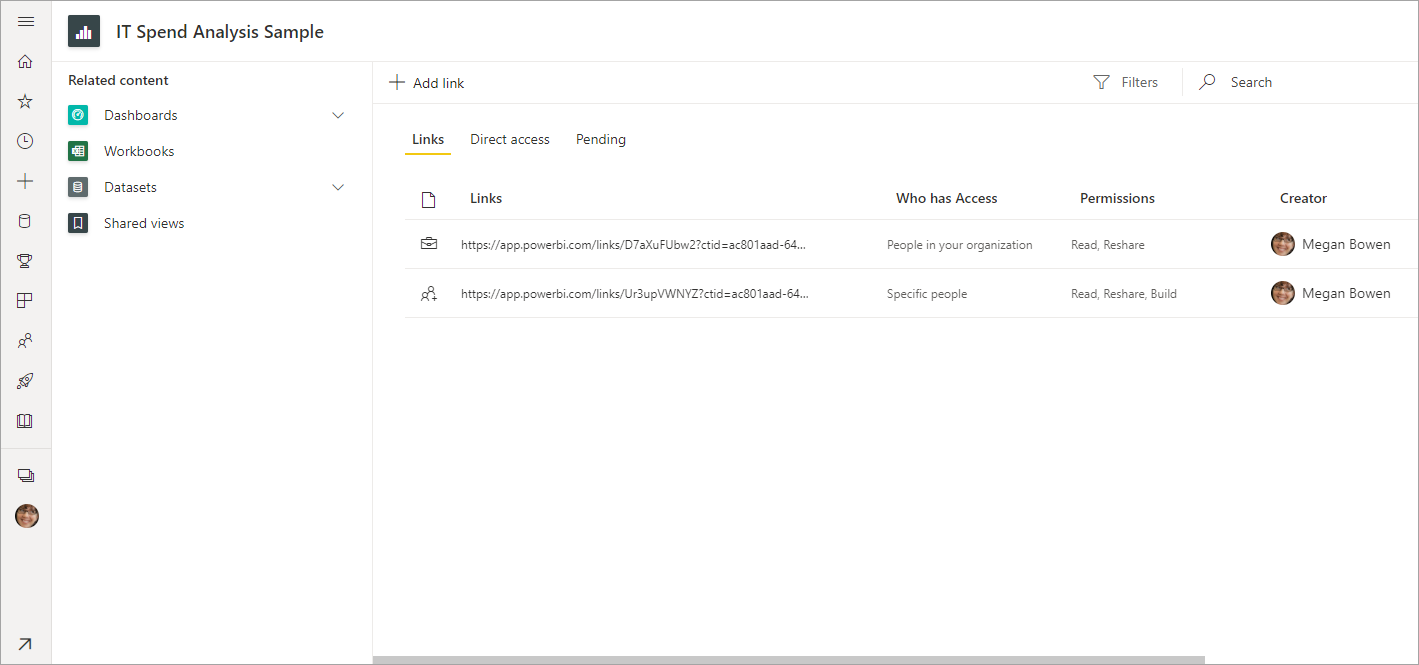Screen dimensions: 1419x665
Task: Open Datasets cylinder icon in left nav
Action: coord(26,221)
